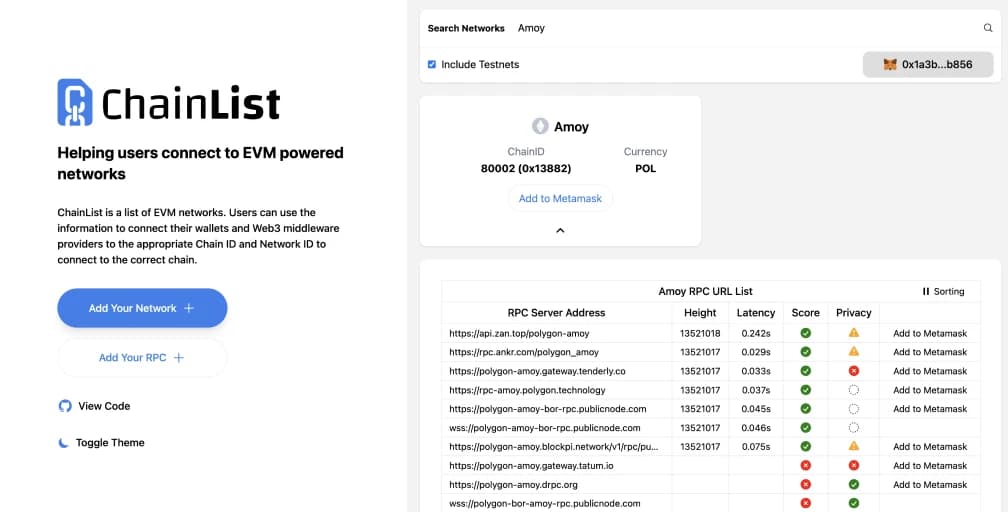Click the Score column header
The height and width of the screenshot is (512, 1008).
(806, 313)
